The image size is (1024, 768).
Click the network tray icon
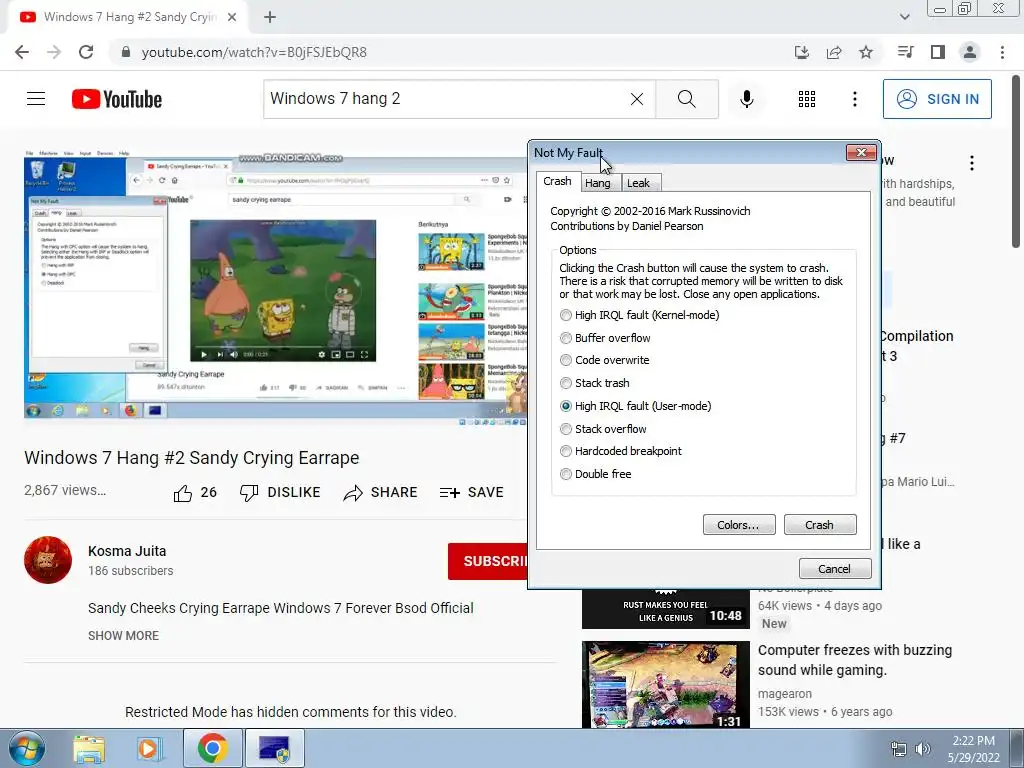click(899, 749)
